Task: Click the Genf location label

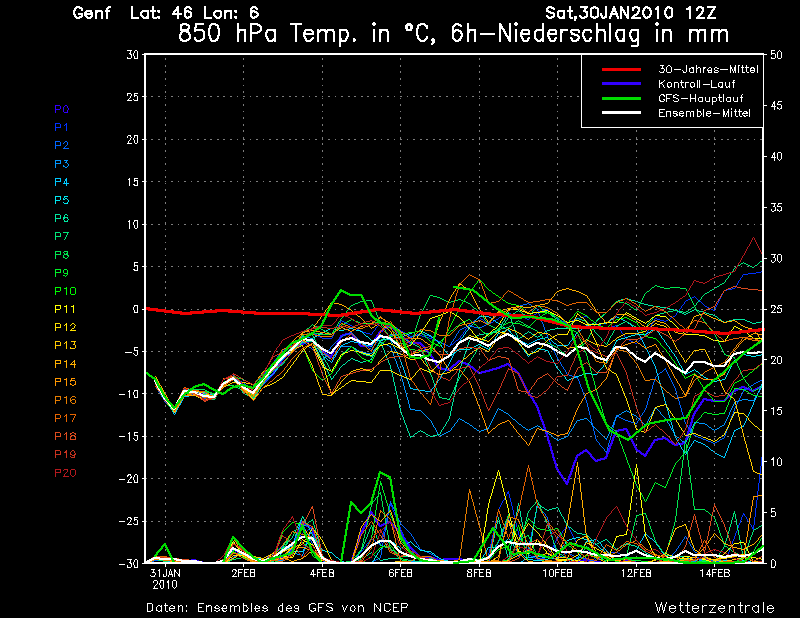Action: [91, 13]
